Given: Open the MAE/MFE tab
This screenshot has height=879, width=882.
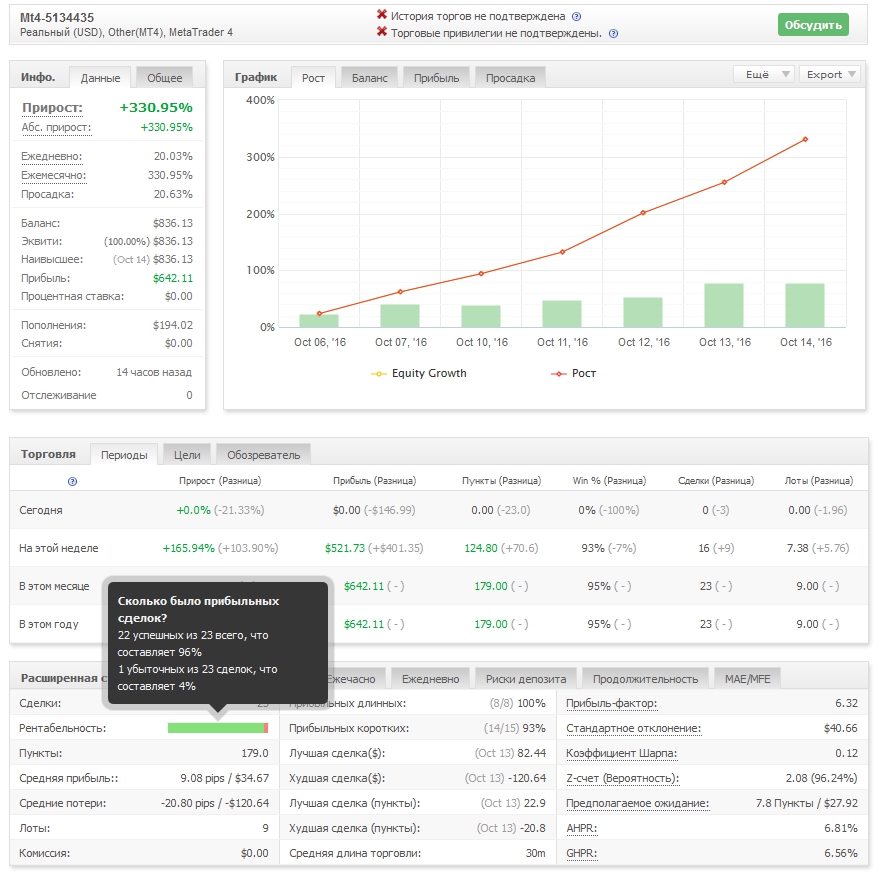Looking at the screenshot, I should coord(748,679).
